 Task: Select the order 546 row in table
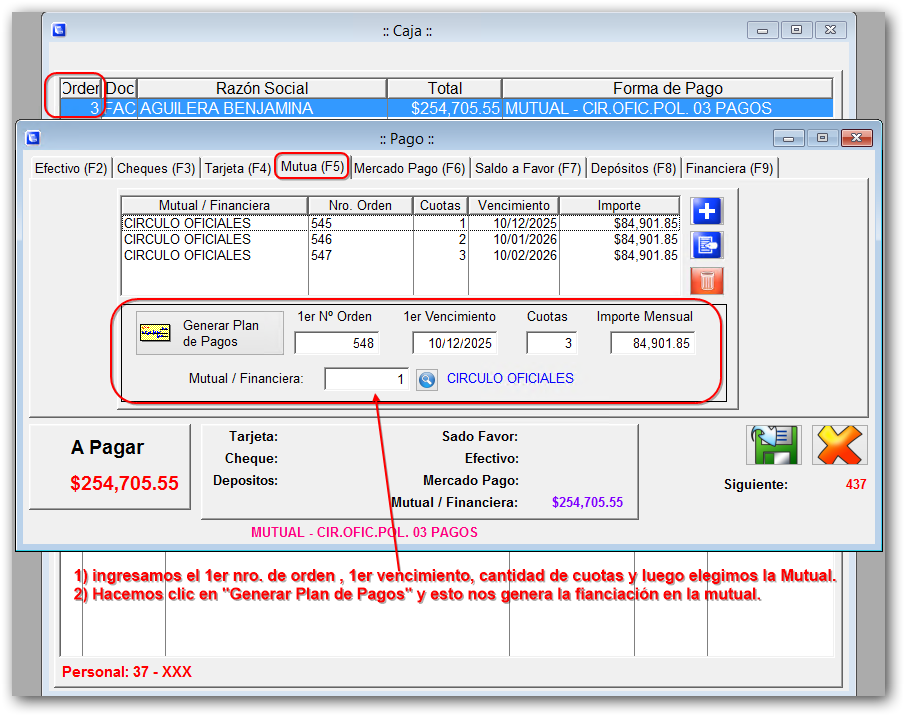tap(400, 240)
